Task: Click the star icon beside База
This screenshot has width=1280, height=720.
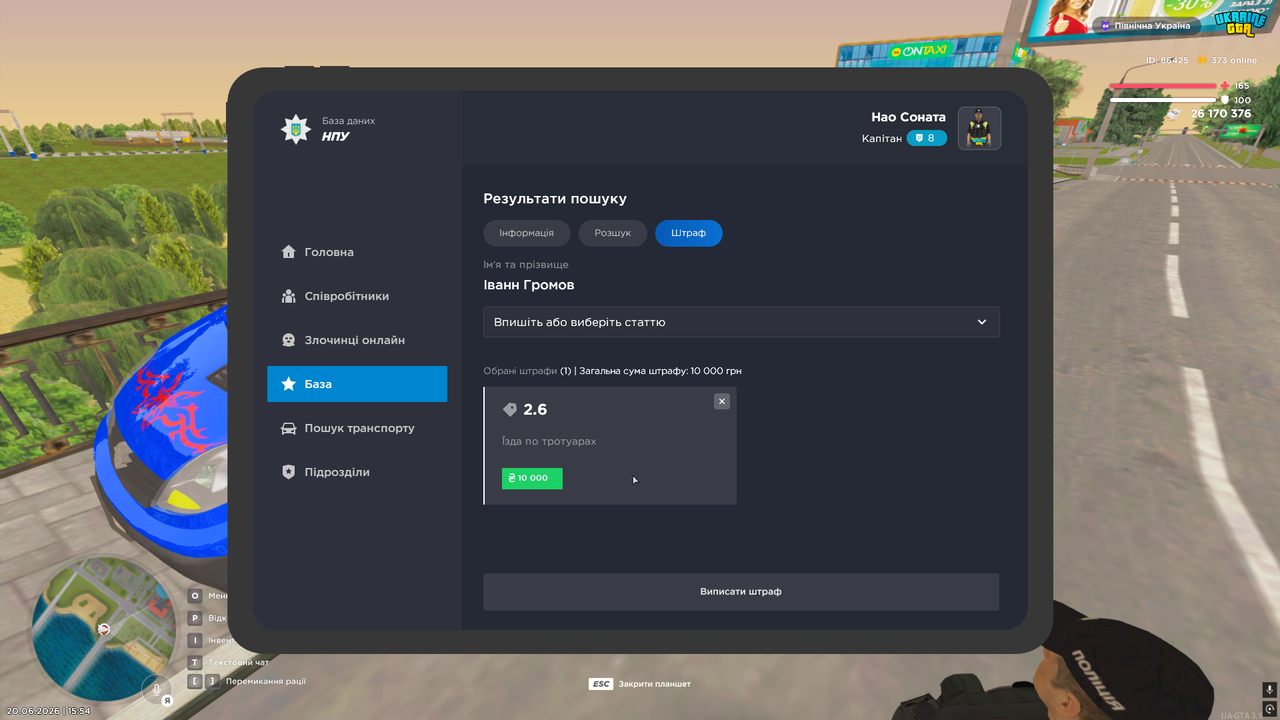Action: (x=288, y=384)
